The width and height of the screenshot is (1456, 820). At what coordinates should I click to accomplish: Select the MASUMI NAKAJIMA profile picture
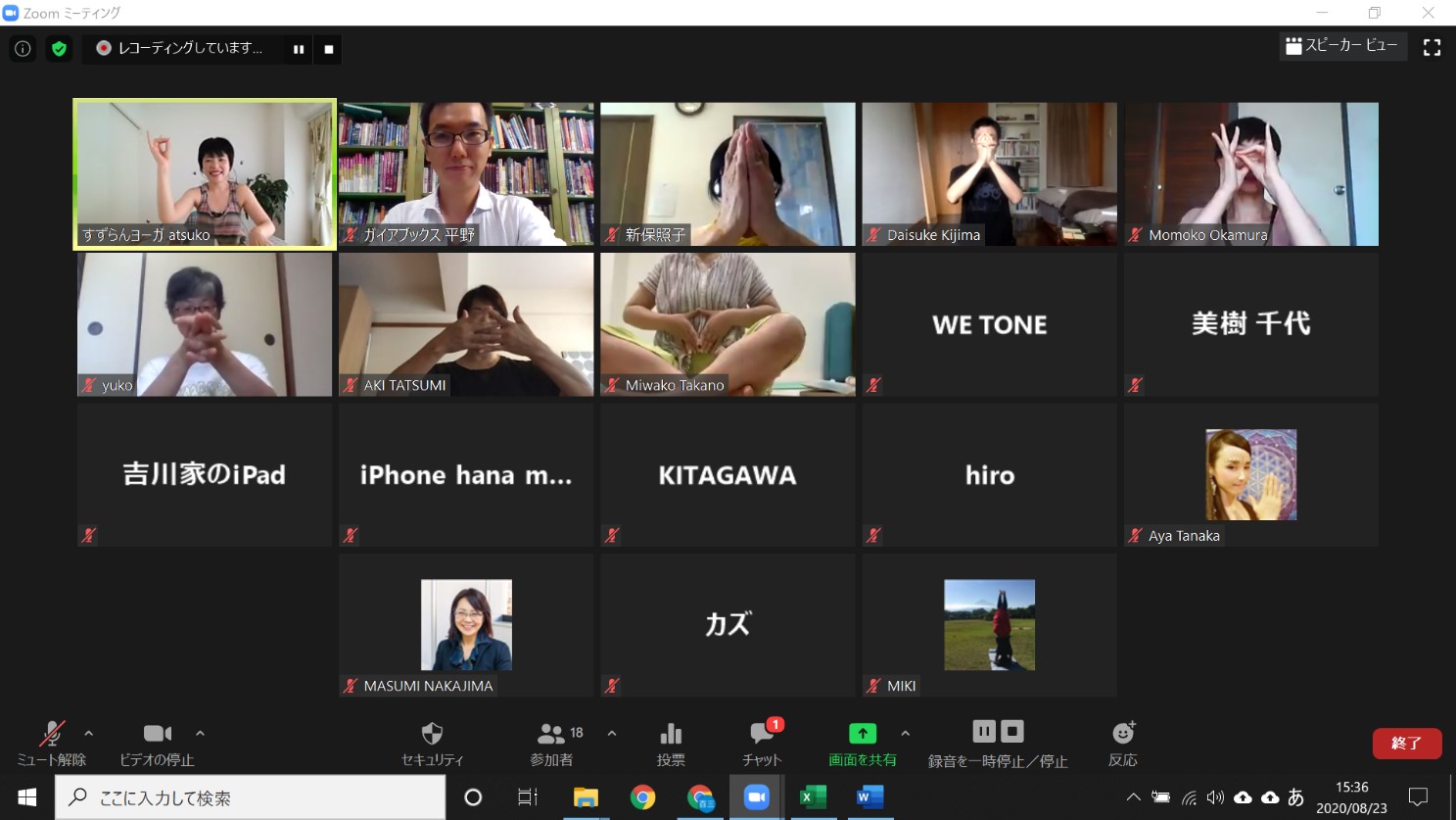click(x=466, y=625)
